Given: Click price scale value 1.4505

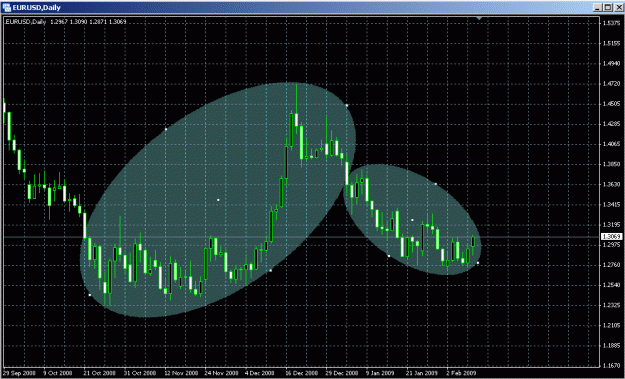Looking at the screenshot, I should [611, 104].
